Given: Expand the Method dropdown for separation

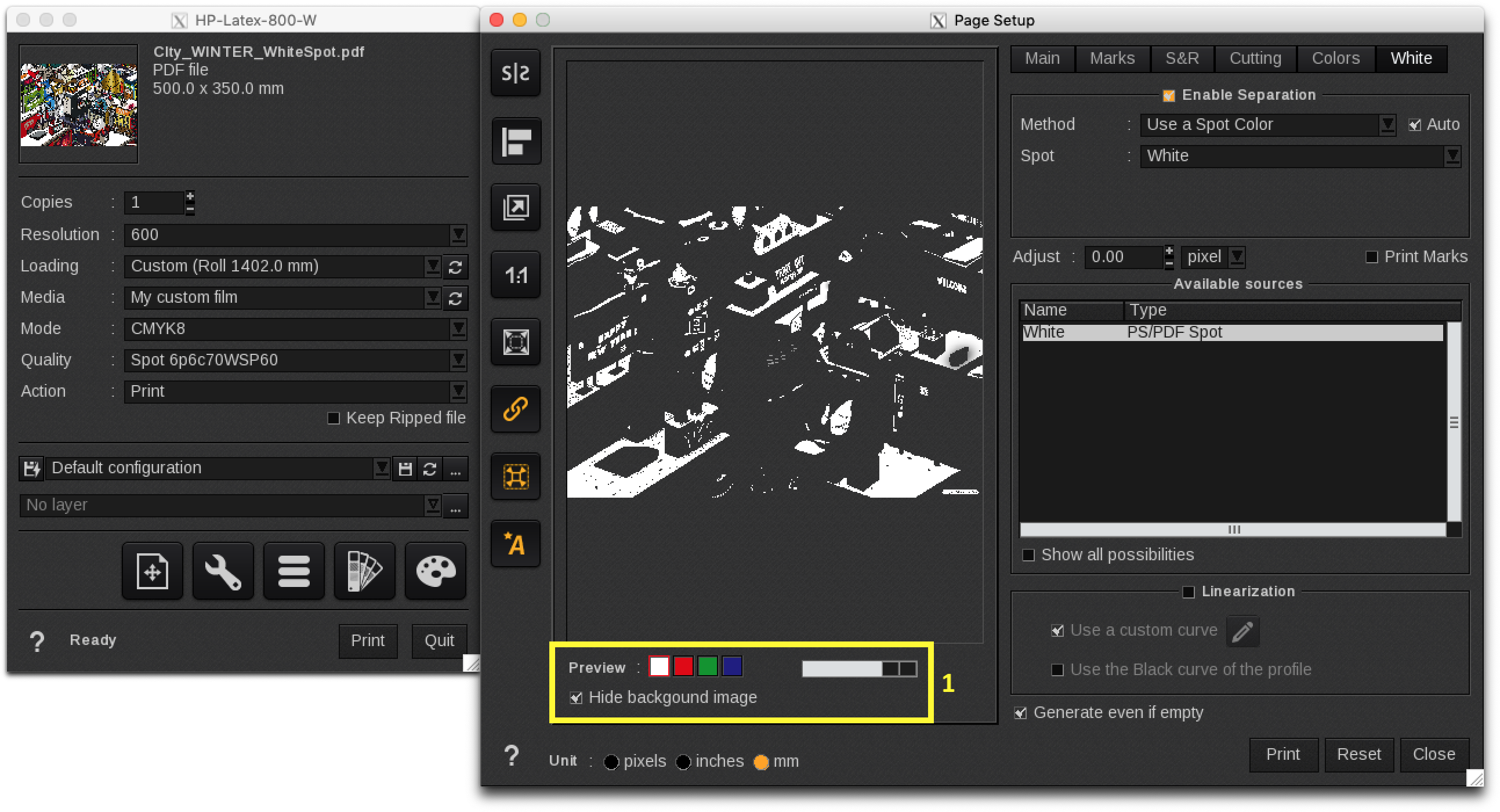Looking at the screenshot, I should tap(1387, 125).
